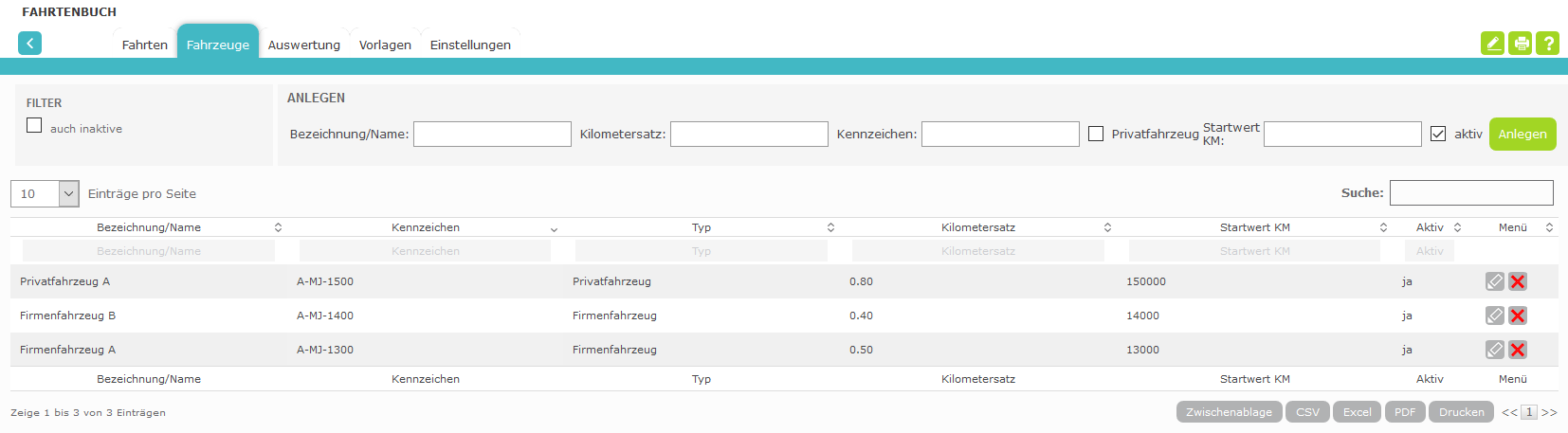1568x433 pixels.
Task: Switch to the Fahrten tab
Action: coord(144,45)
